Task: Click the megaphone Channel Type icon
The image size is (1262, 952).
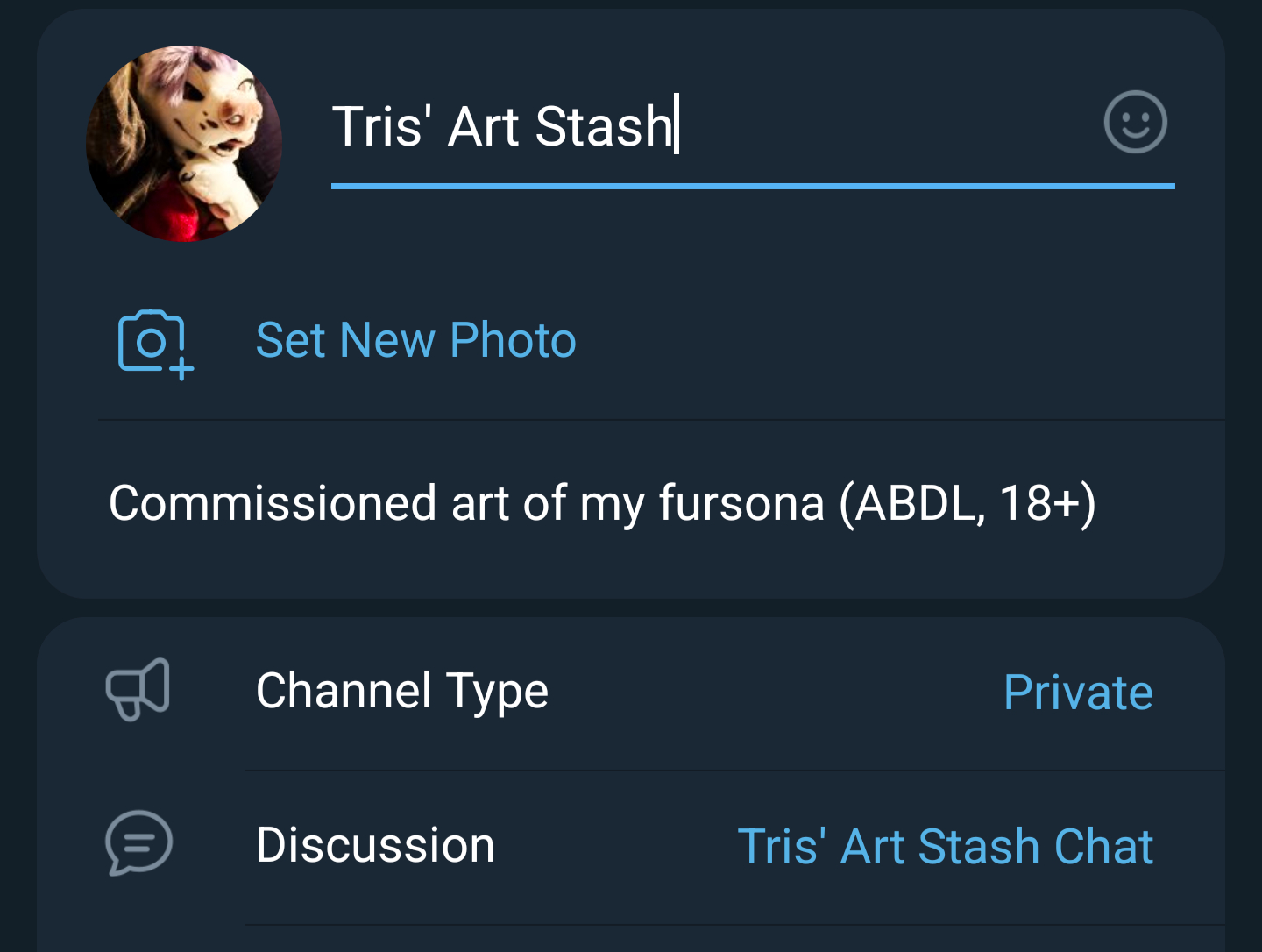Action: click(138, 689)
